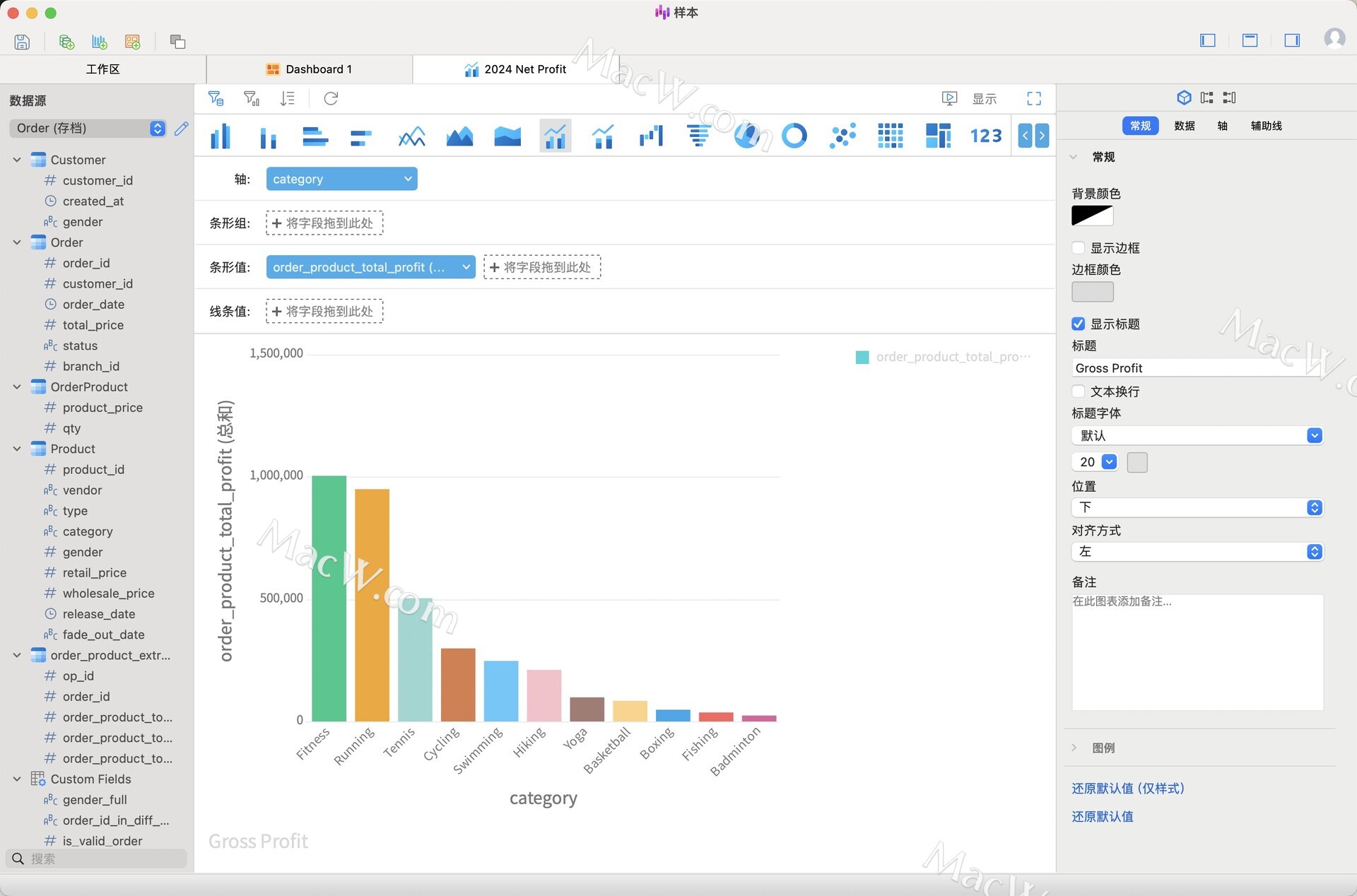The width and height of the screenshot is (1357, 896).
Task: Collapse the Custom Fields tree
Action: point(17,779)
